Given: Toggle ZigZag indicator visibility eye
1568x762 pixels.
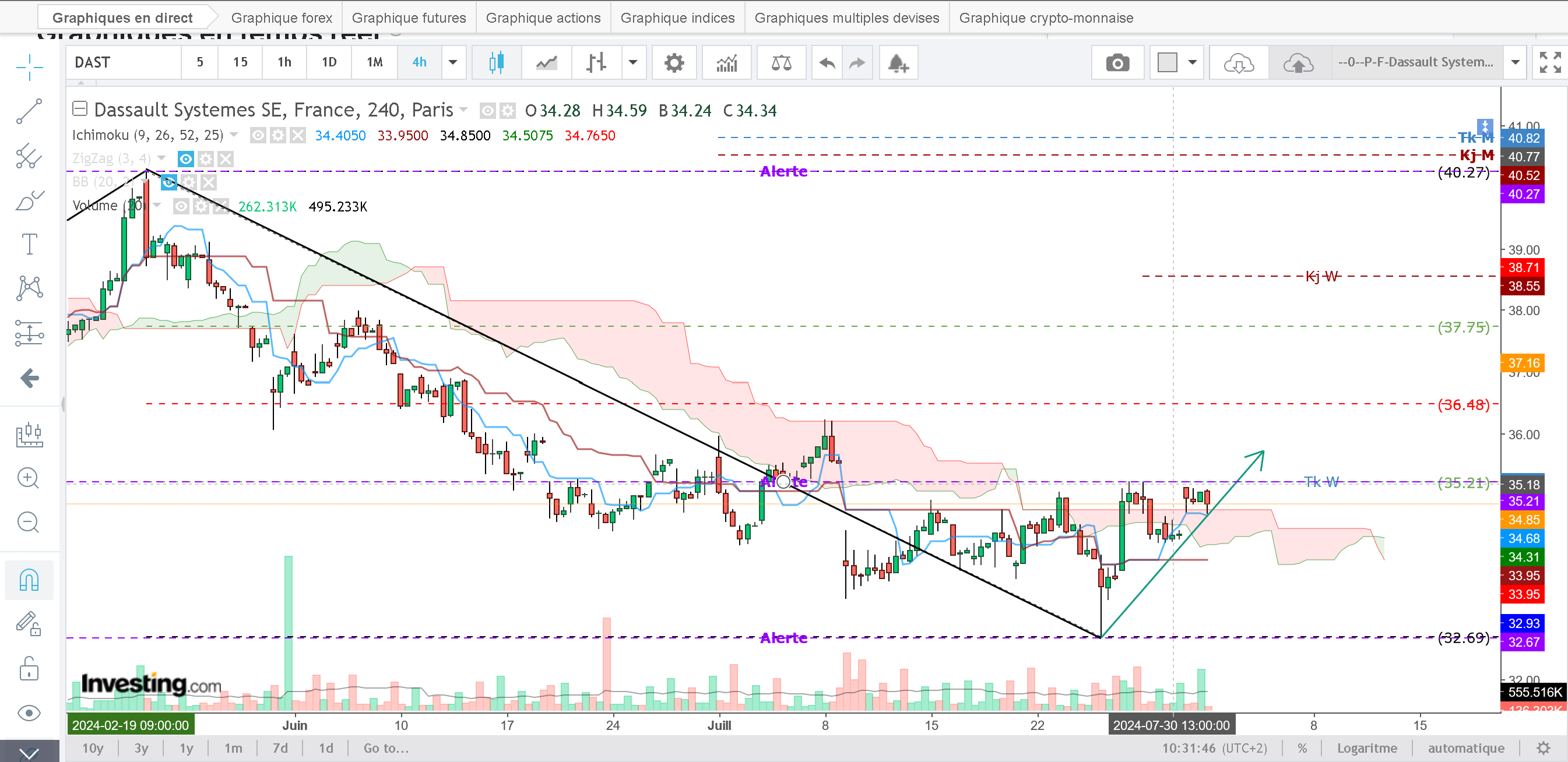Looking at the screenshot, I should pyautogui.click(x=185, y=158).
